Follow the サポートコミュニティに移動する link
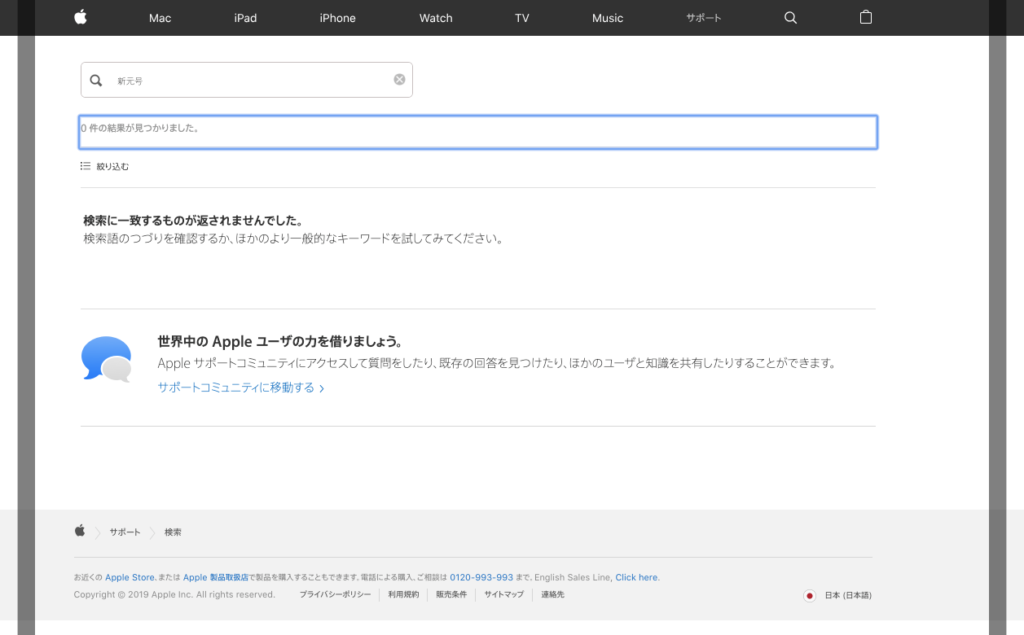The height and width of the screenshot is (635, 1024). tap(241, 387)
